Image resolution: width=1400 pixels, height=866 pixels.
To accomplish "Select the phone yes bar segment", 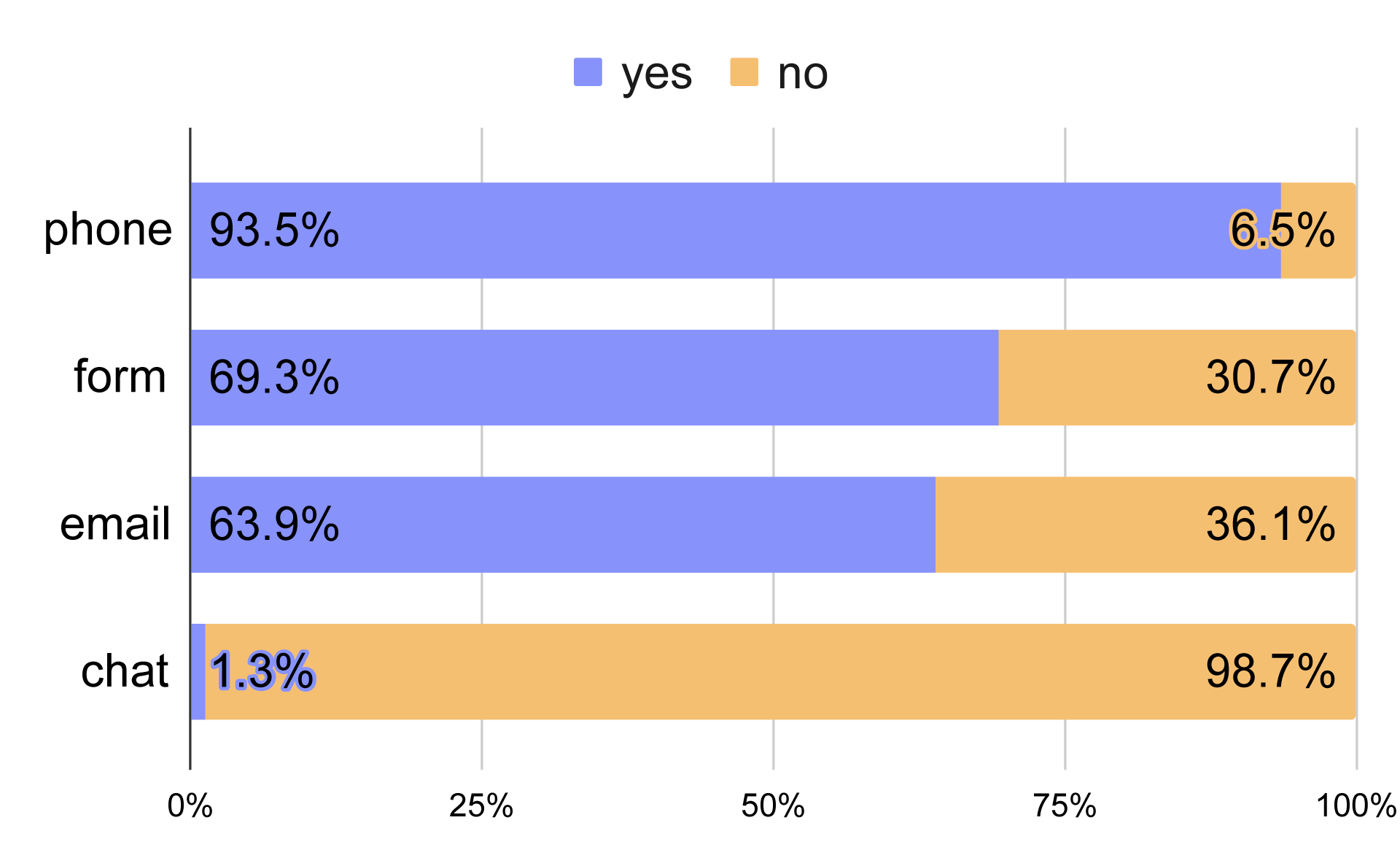I will click(729, 231).
